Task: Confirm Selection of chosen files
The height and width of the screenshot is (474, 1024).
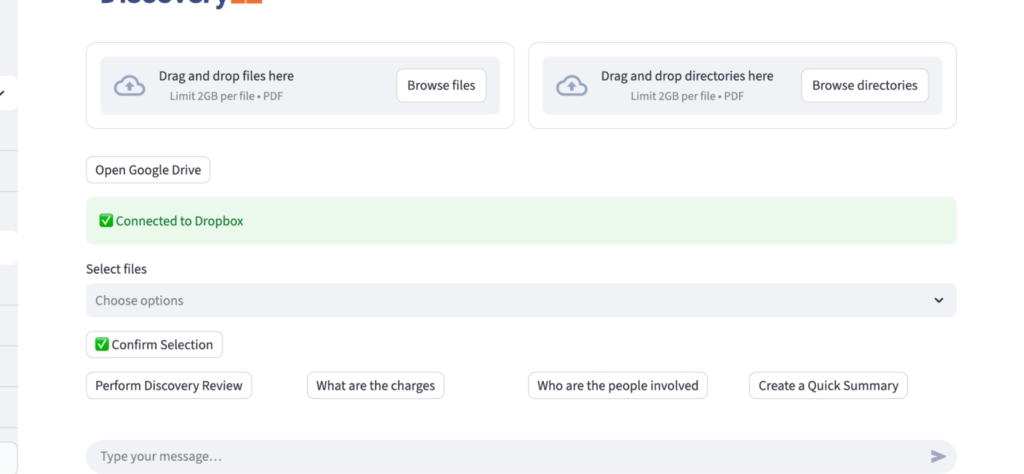Action: coord(154,345)
